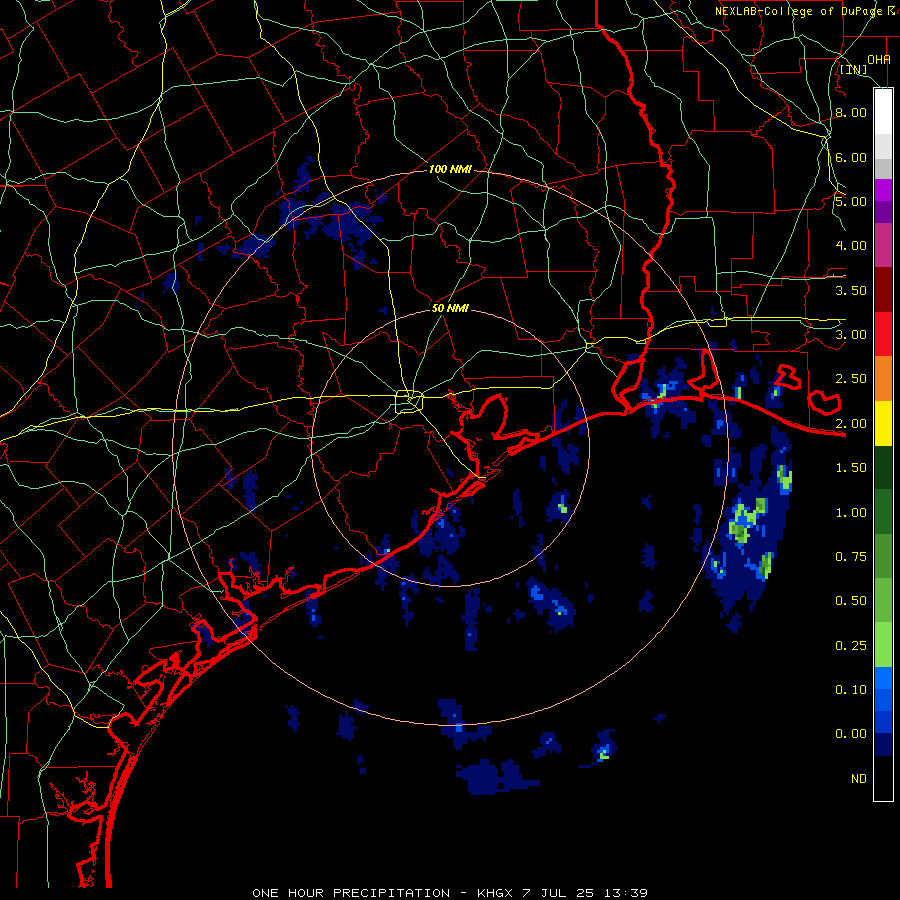Click the 5.00 legend value

851,201
